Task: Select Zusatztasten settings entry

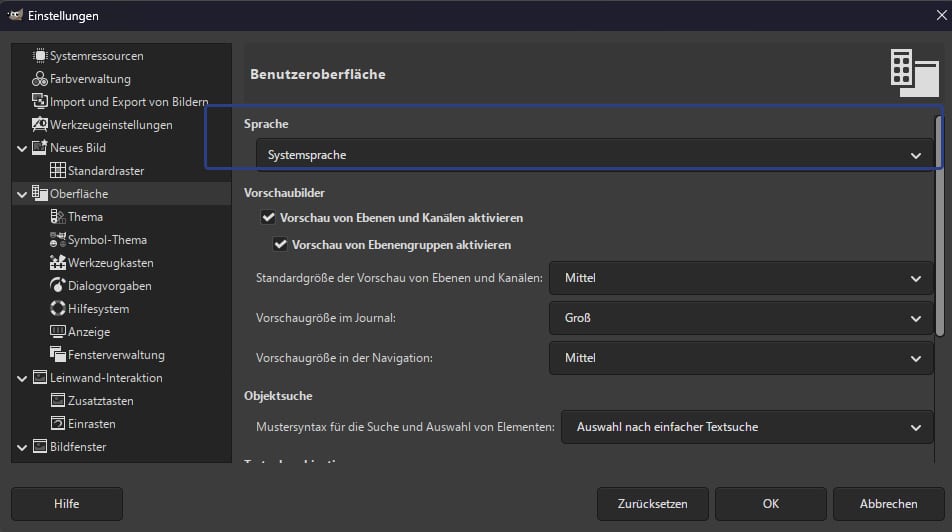Action: click(101, 401)
